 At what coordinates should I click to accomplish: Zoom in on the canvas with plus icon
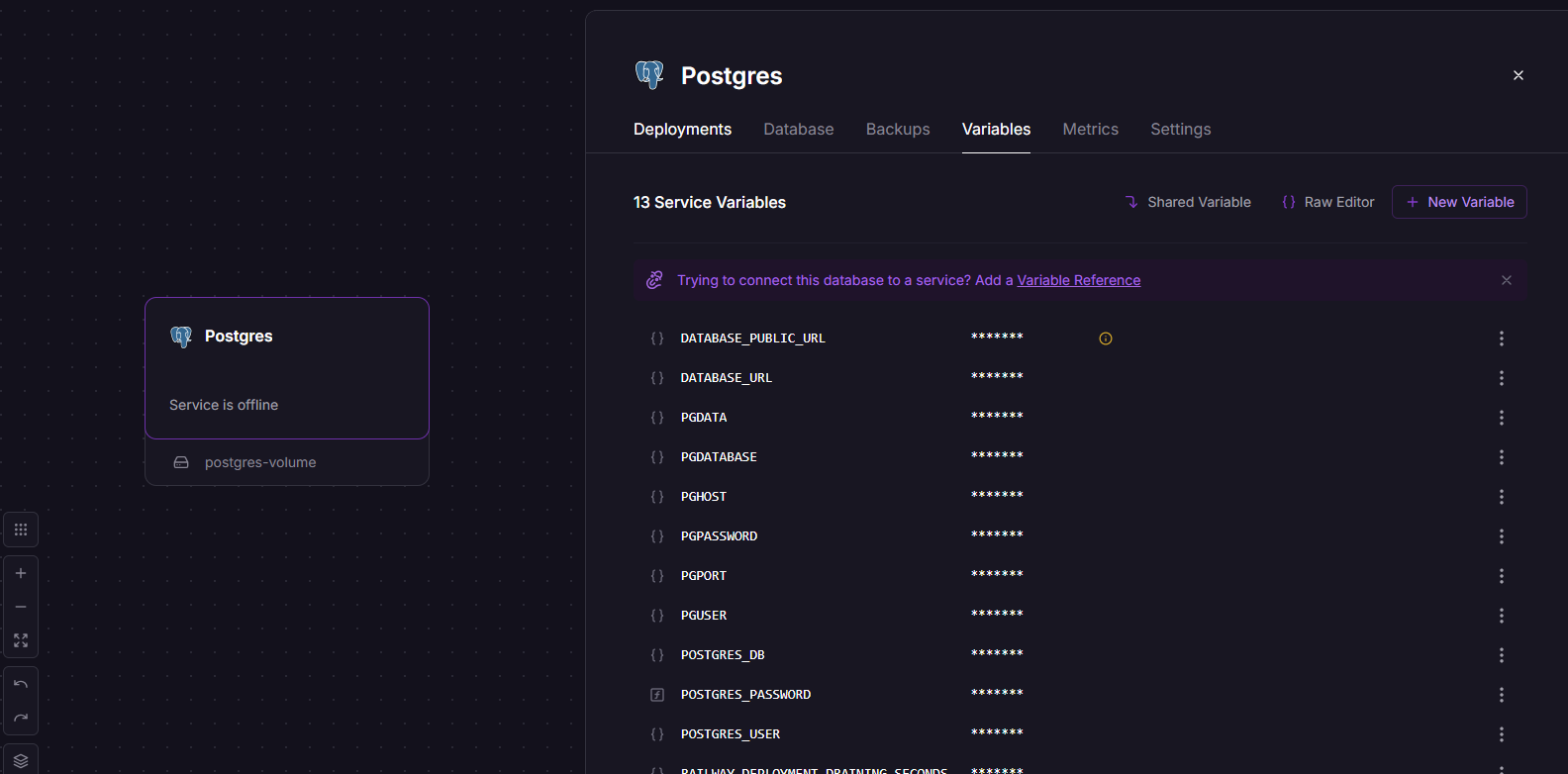click(x=21, y=573)
